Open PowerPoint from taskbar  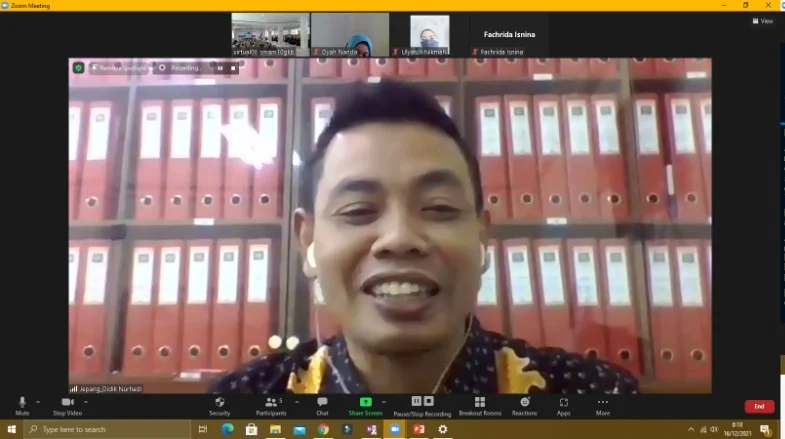419,429
